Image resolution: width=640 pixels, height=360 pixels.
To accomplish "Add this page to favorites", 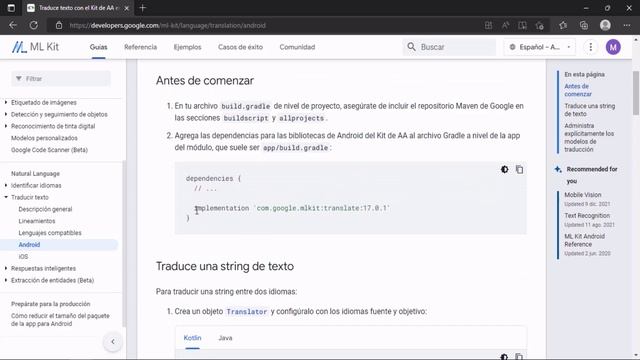I will pos(540,25).
